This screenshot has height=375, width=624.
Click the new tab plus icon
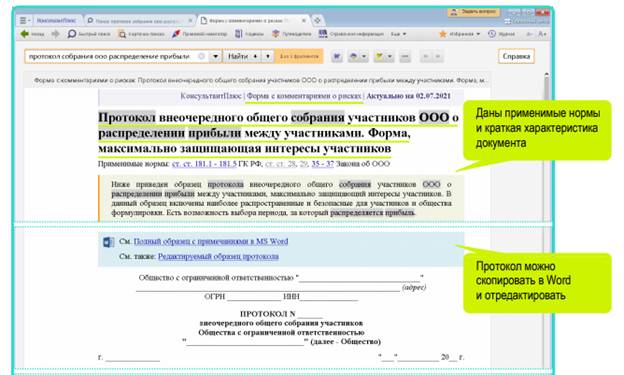pyautogui.click(x=317, y=20)
